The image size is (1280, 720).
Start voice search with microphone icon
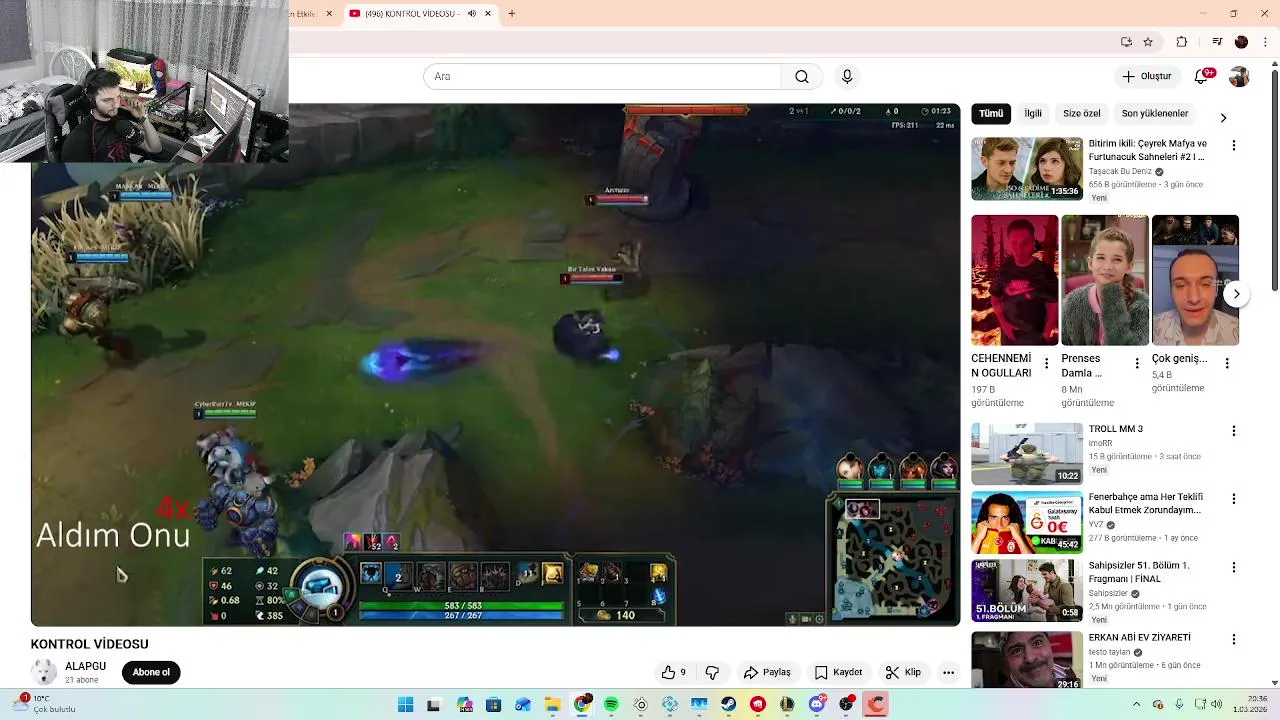(847, 77)
